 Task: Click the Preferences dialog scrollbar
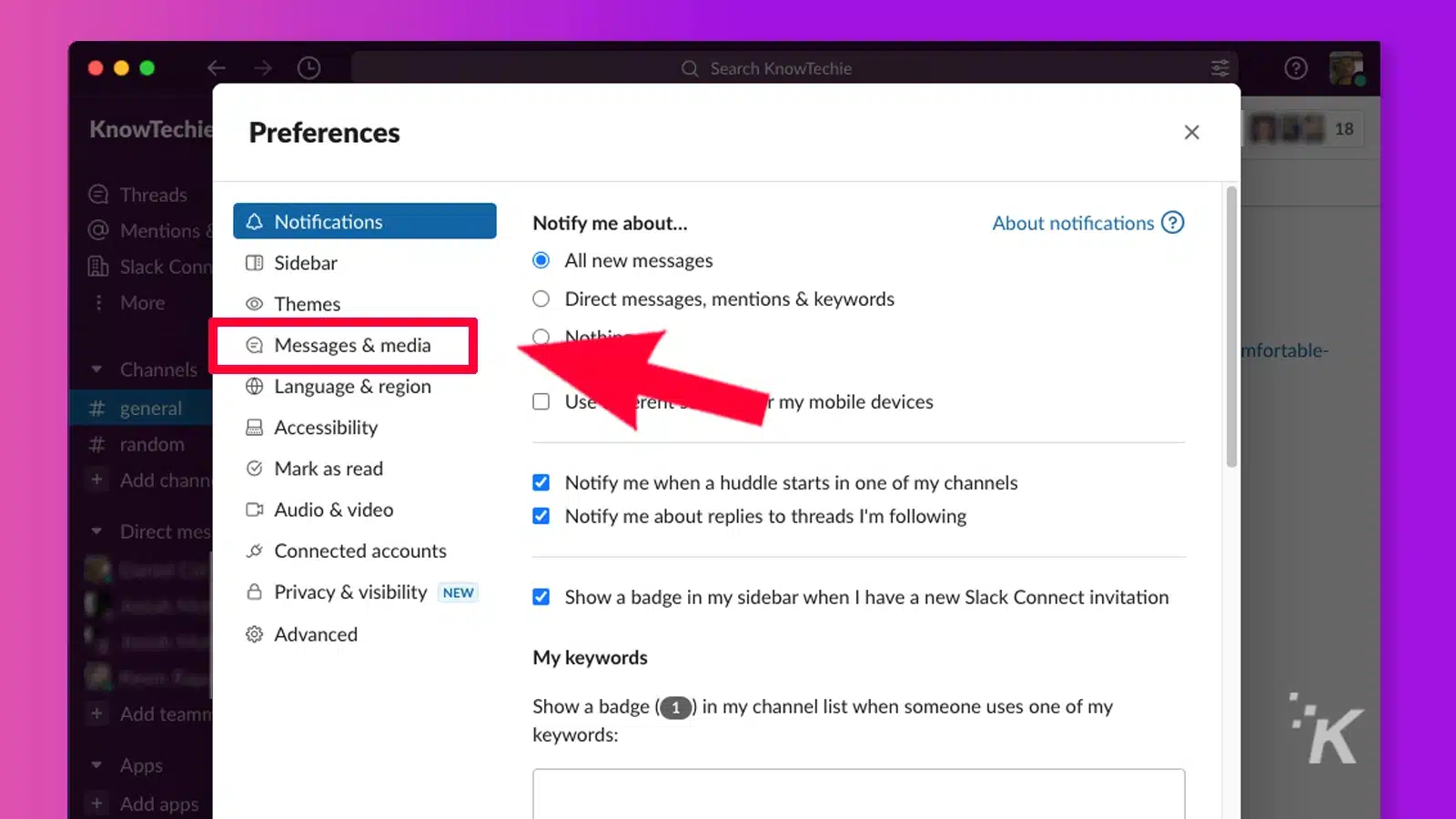[x=1231, y=328]
